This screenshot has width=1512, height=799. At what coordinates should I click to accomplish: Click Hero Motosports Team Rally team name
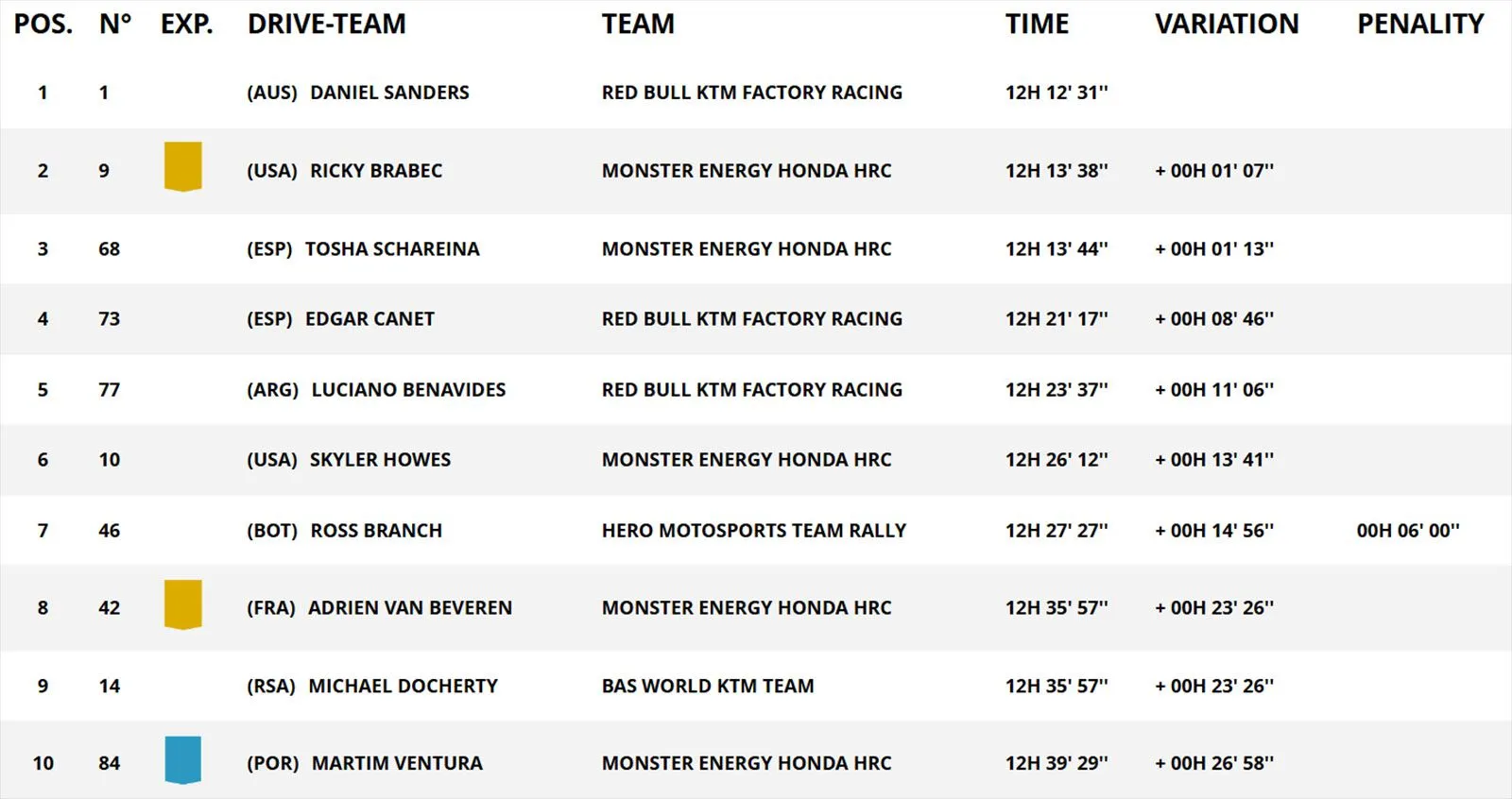(753, 531)
